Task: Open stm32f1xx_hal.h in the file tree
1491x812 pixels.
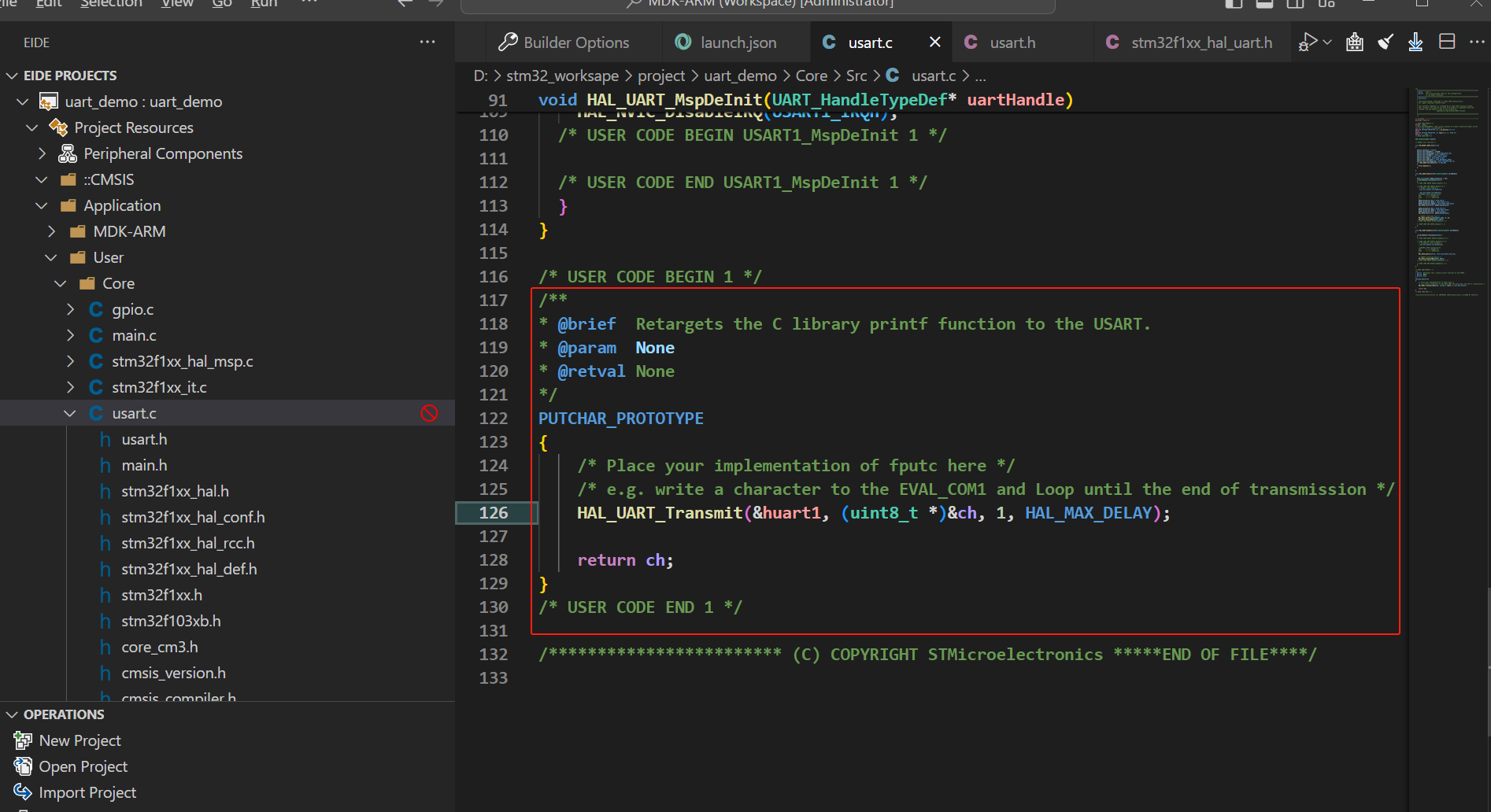Action: click(175, 491)
